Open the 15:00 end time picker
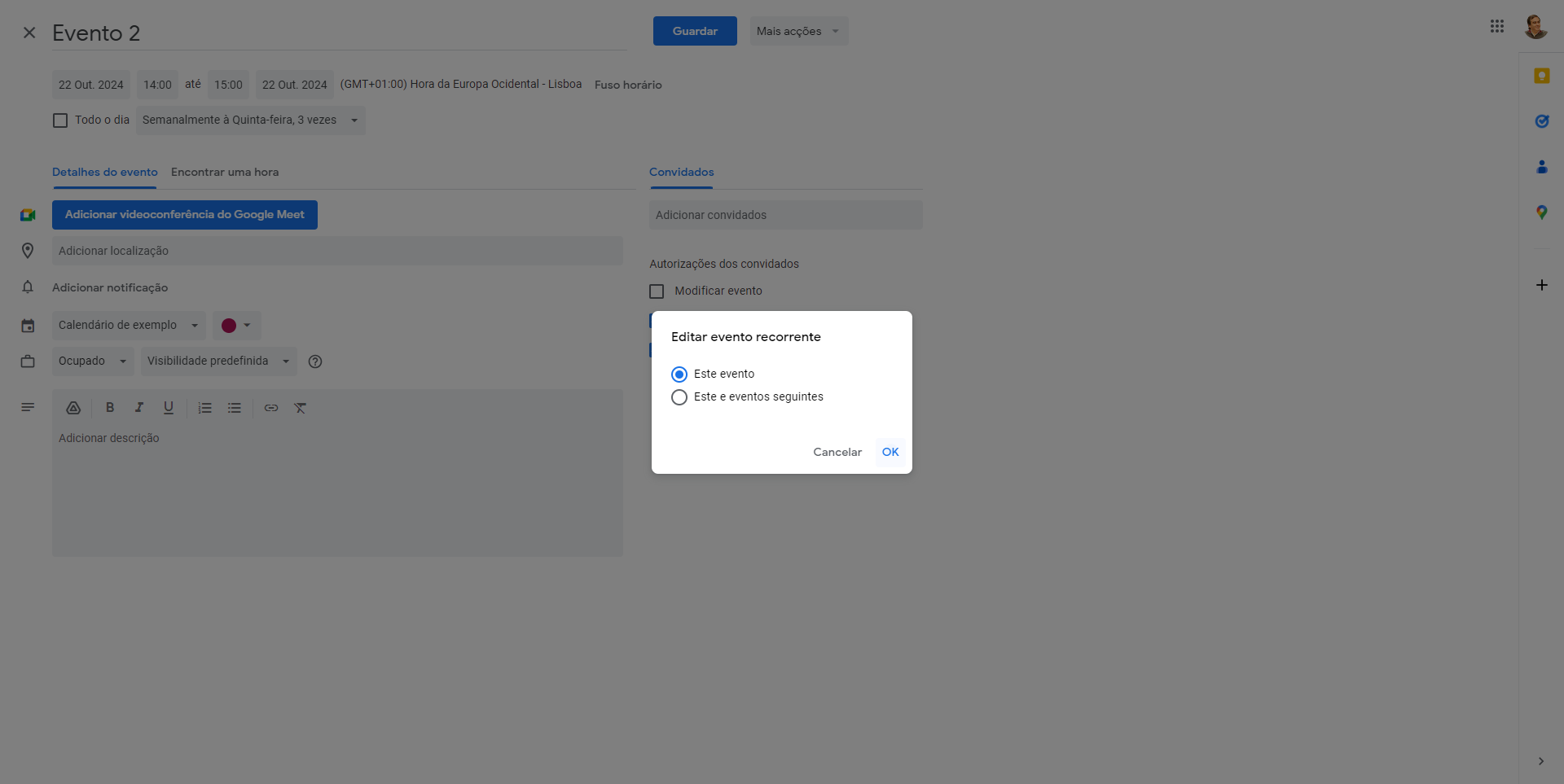 228,85
